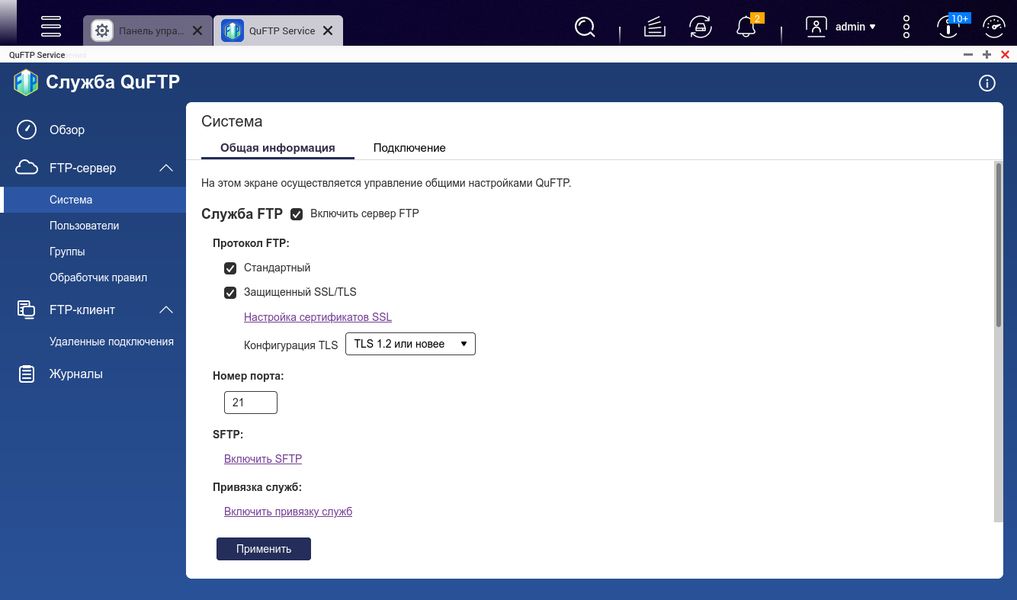Maximize the QuFTP Service window
This screenshot has height=600, width=1017.
pyautogui.click(x=987, y=54)
